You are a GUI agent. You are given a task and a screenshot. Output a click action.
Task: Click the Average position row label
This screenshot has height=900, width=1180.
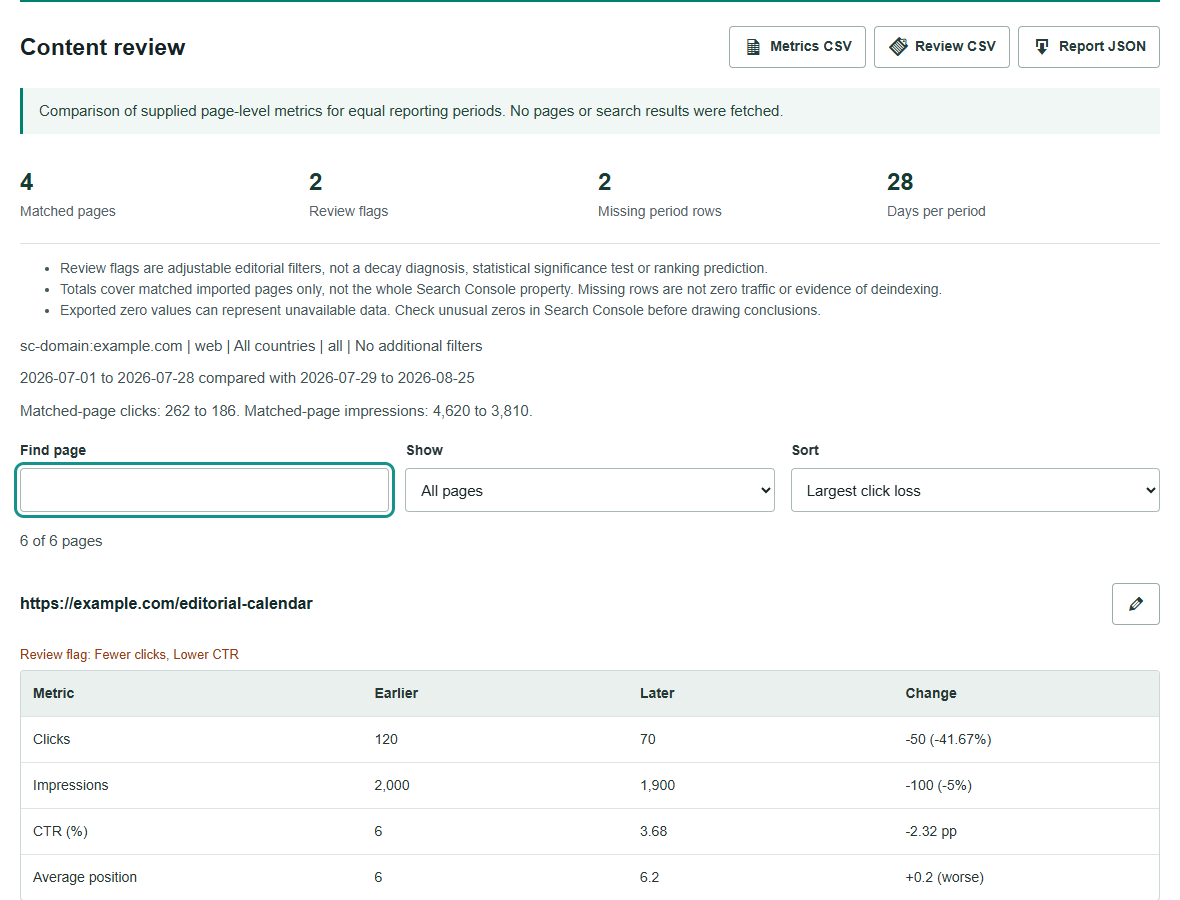click(85, 877)
